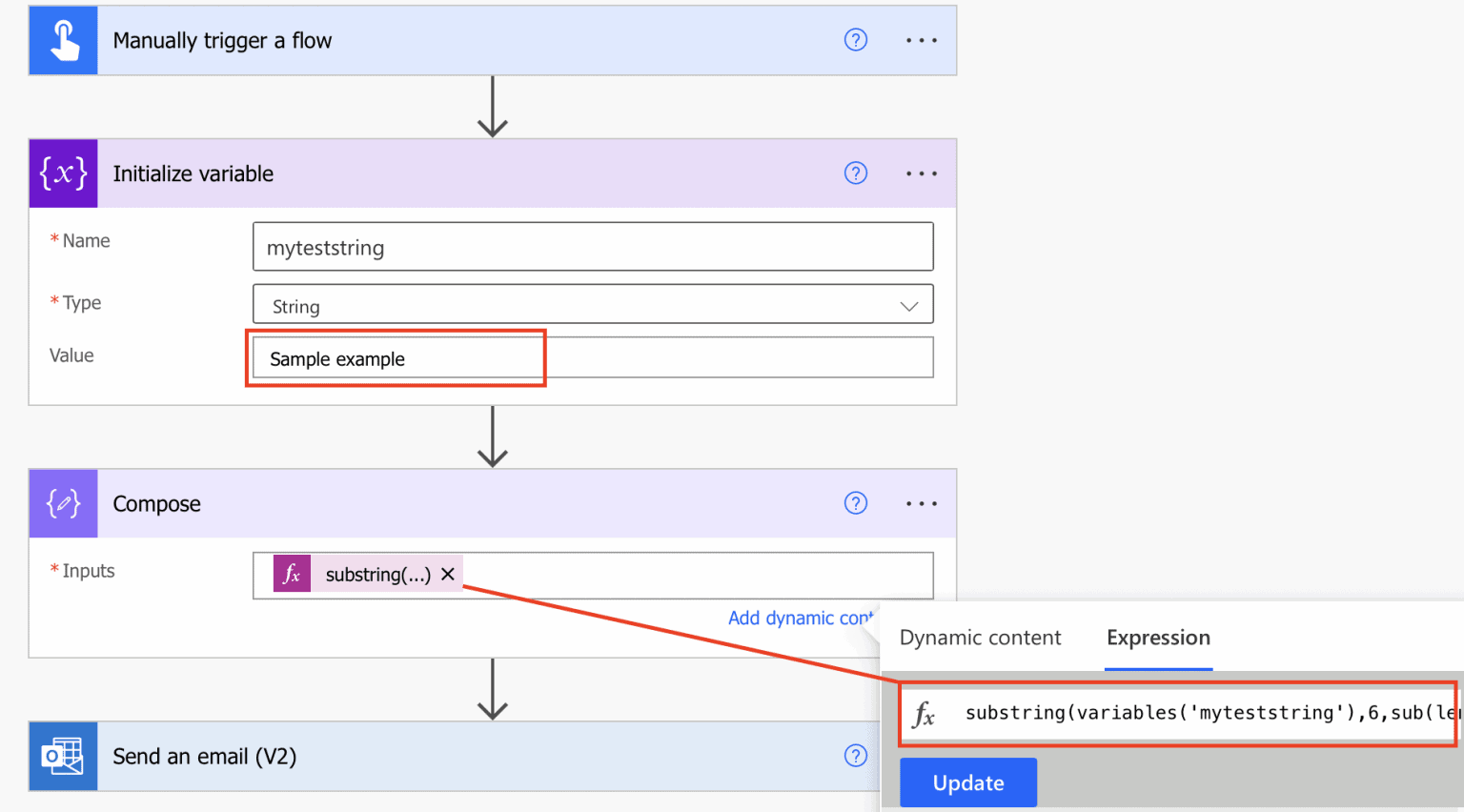Switch to the Expression tab

[x=1158, y=637]
